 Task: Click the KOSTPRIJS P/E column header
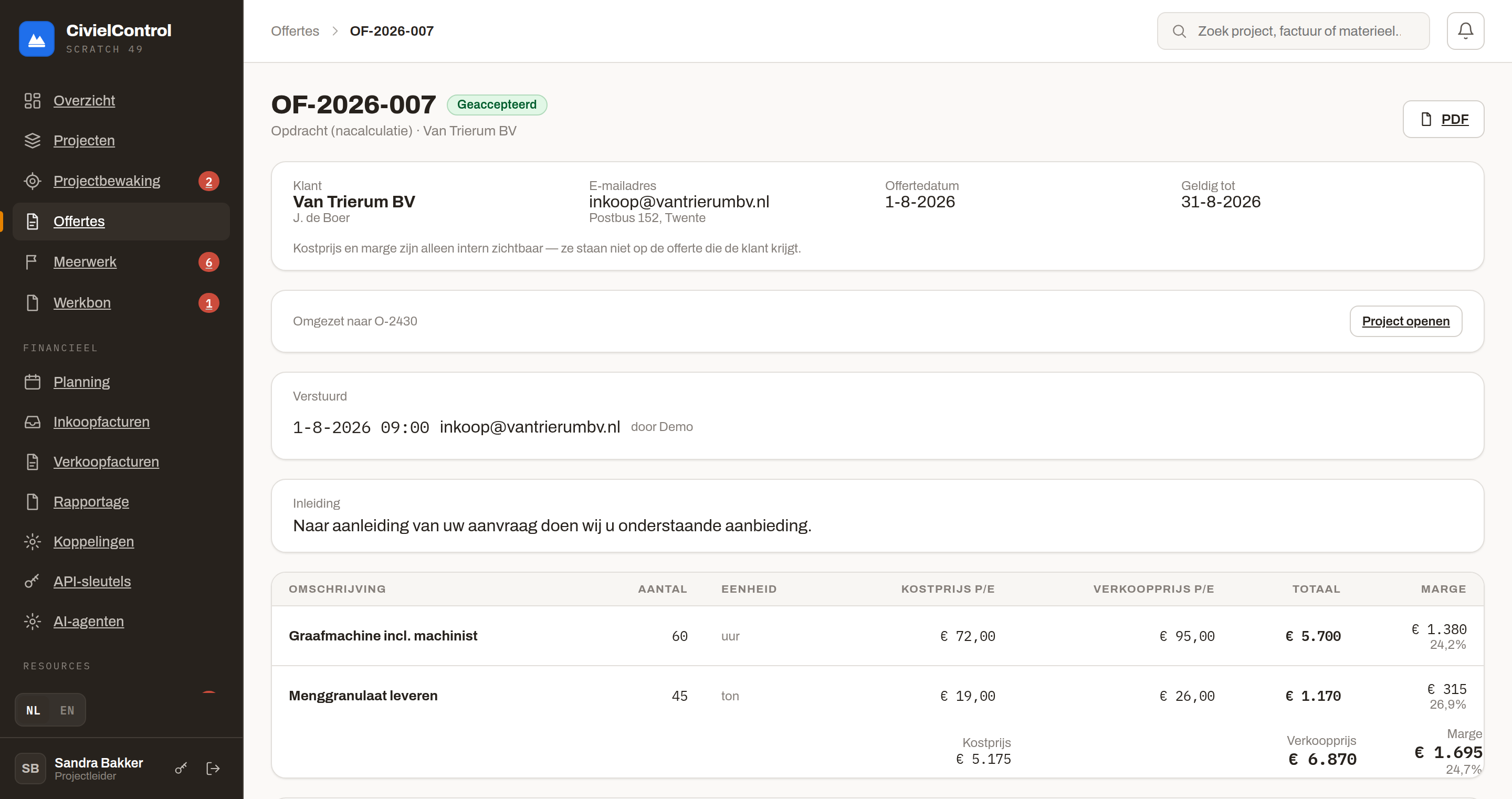click(x=948, y=589)
